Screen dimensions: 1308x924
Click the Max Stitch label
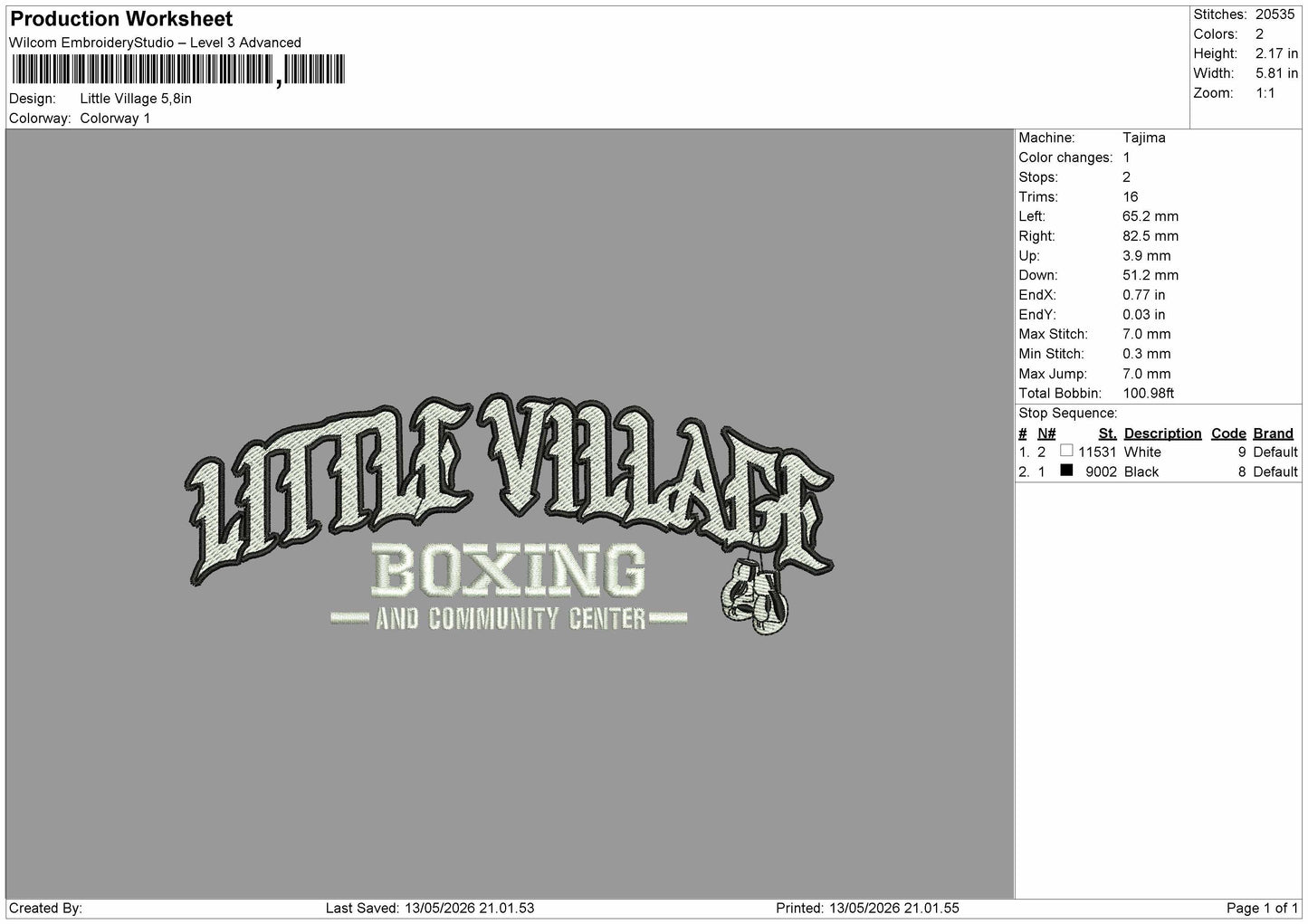click(x=1053, y=334)
